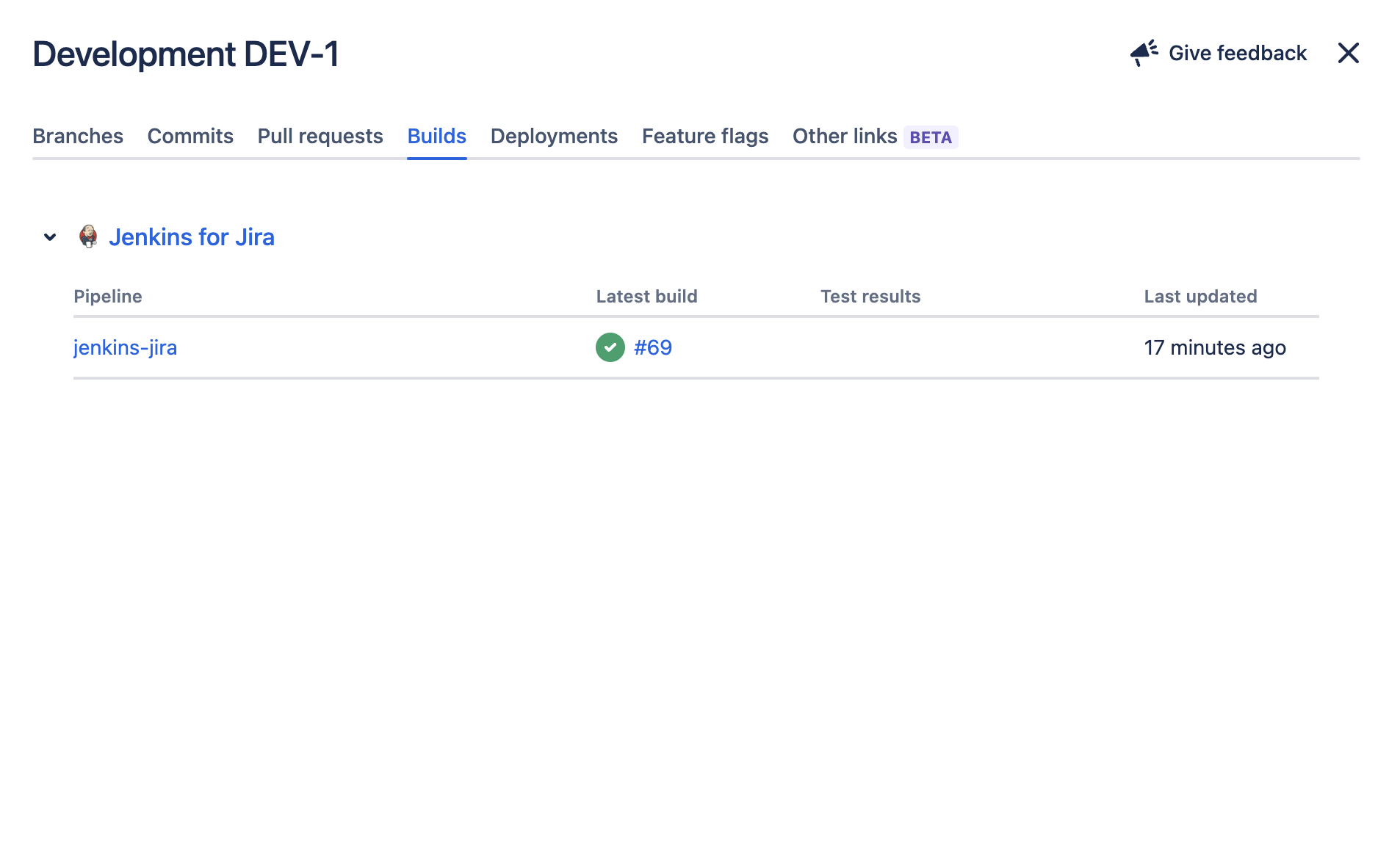Click the Latest build column header
This screenshot has width=1400, height=843.
tap(646, 296)
